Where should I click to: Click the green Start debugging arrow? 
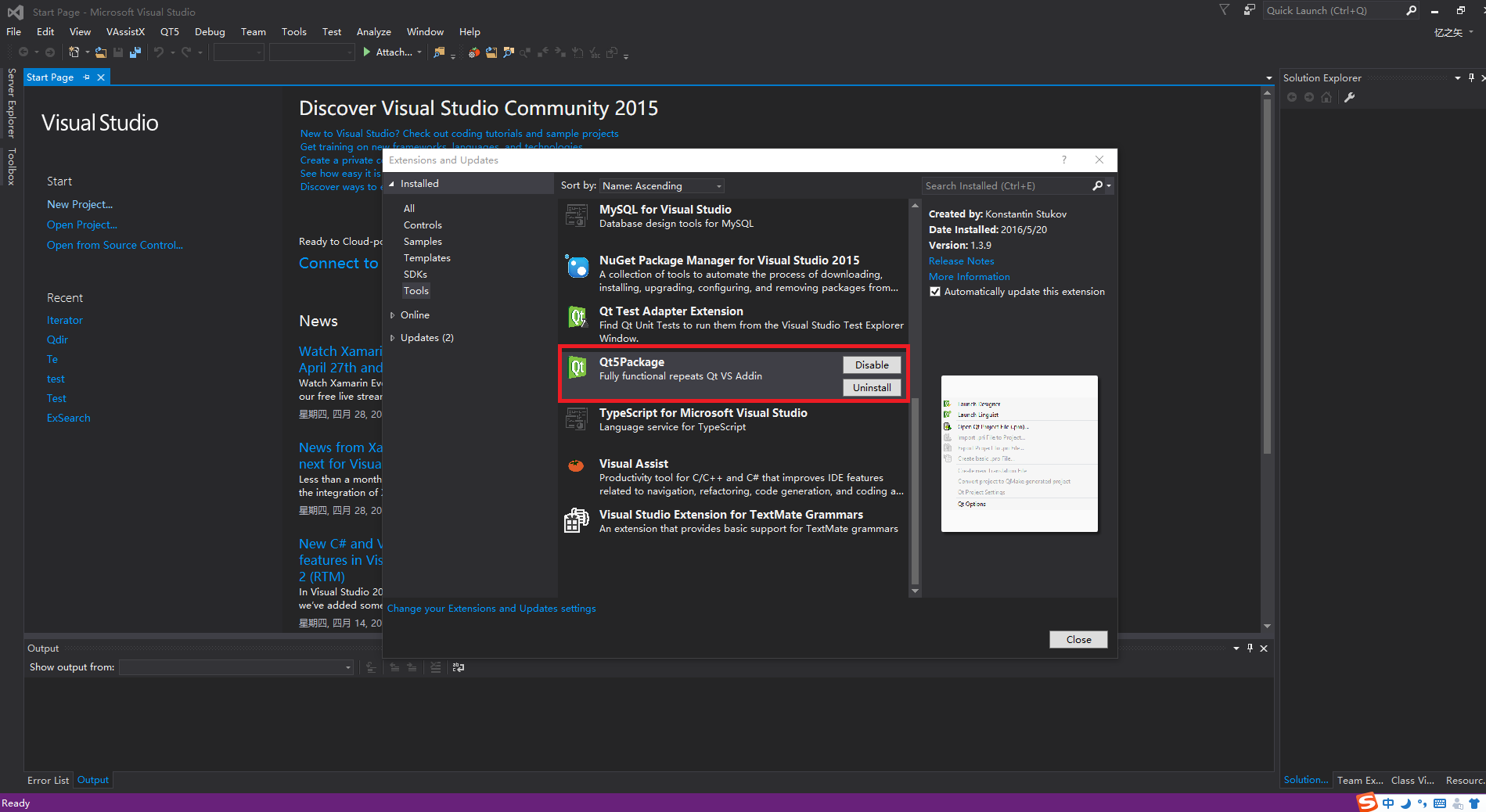(367, 52)
